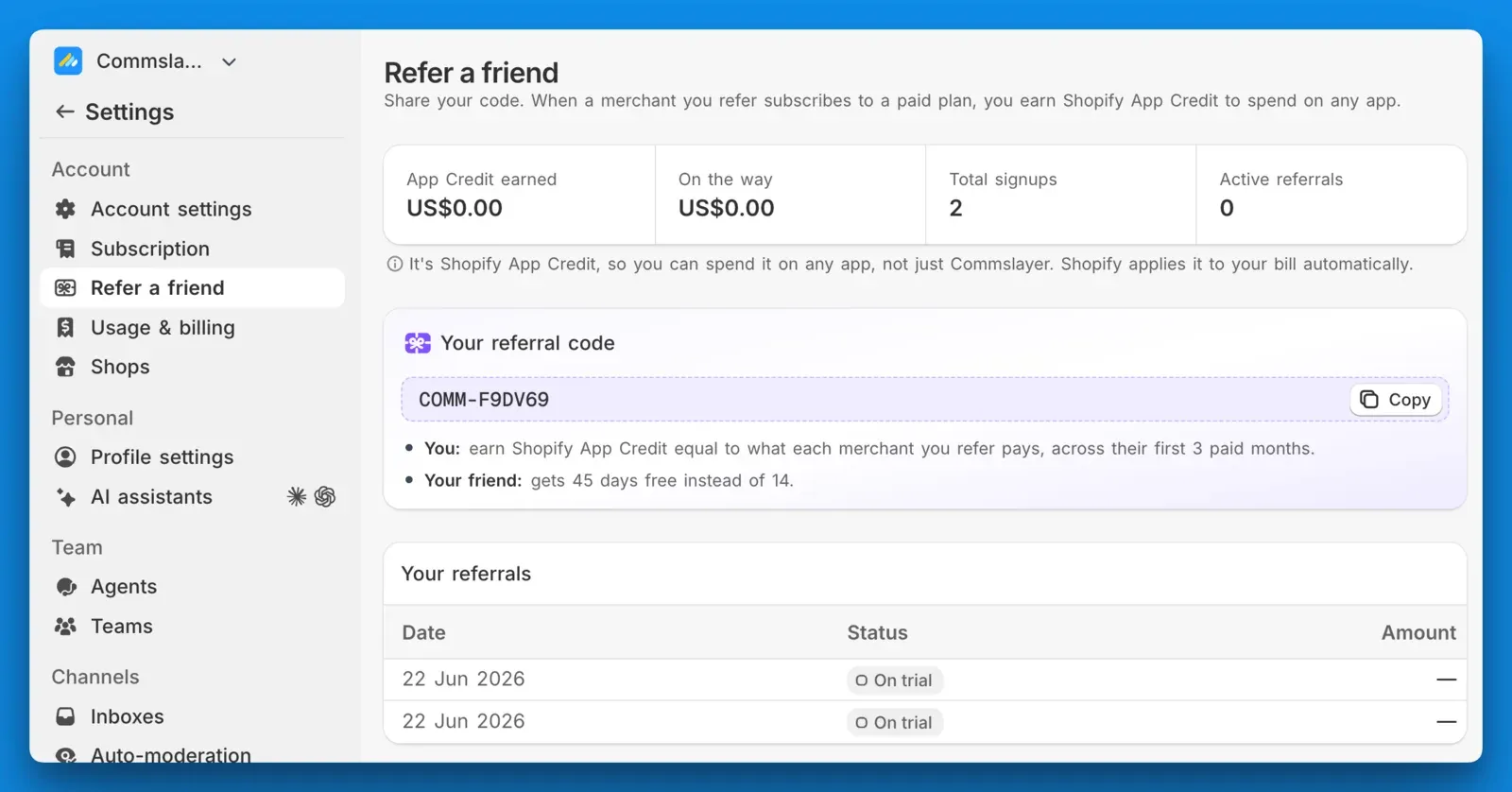Click the App Credit earned card
The image size is (1512, 792).
point(519,195)
